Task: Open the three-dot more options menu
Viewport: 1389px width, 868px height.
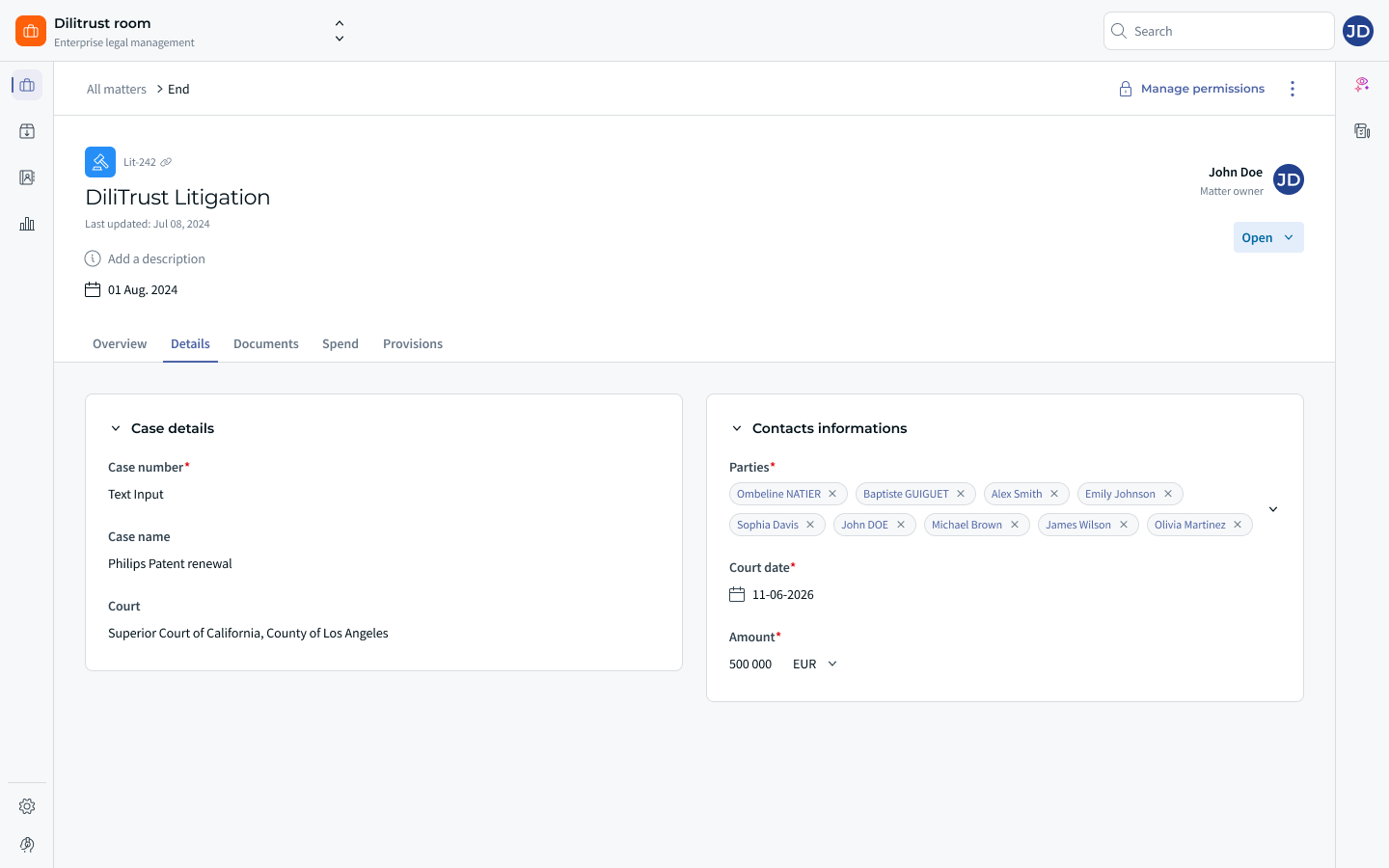Action: point(1293,89)
